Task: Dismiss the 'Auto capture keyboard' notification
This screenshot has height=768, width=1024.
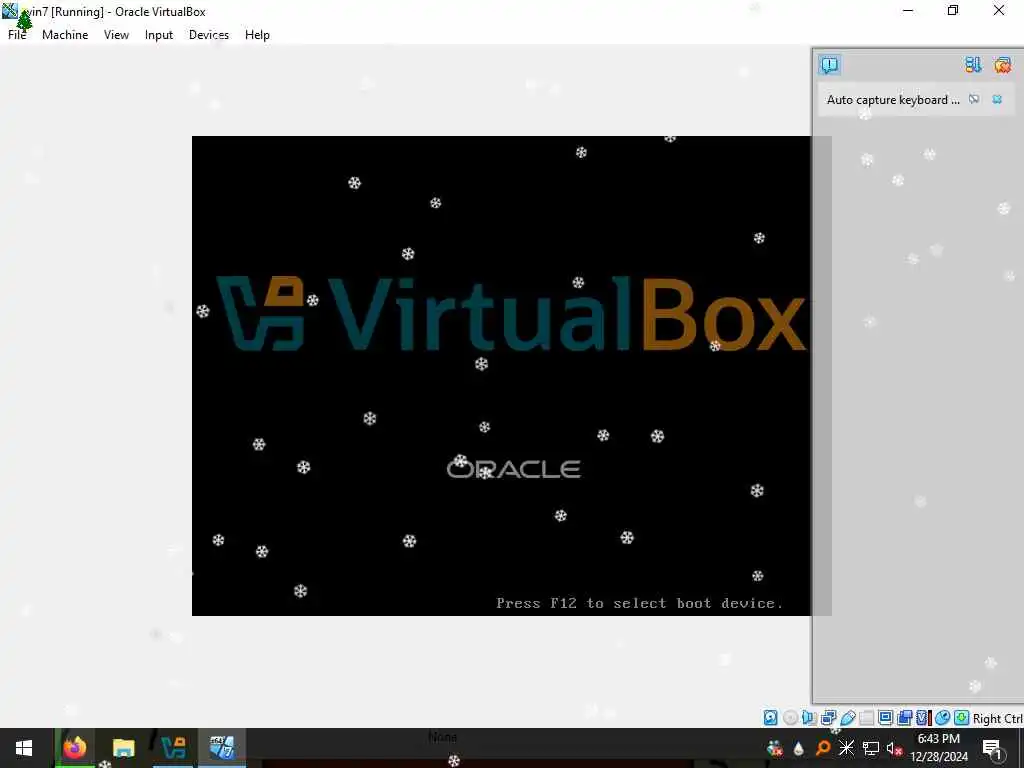Action: (x=997, y=99)
